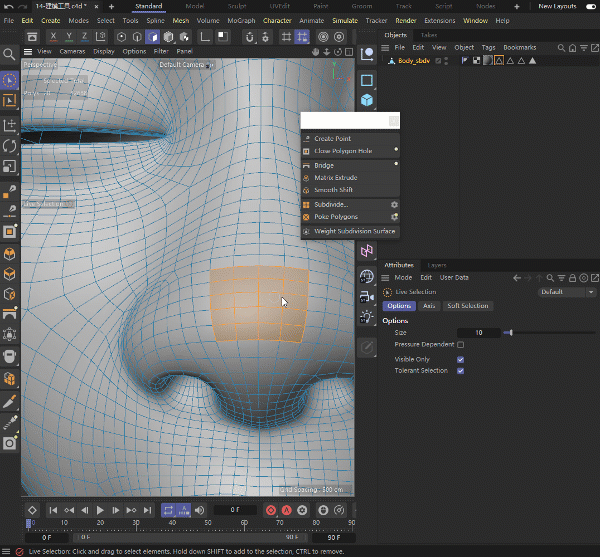Click the Light object icon
600x557 pixels.
click(x=367, y=316)
